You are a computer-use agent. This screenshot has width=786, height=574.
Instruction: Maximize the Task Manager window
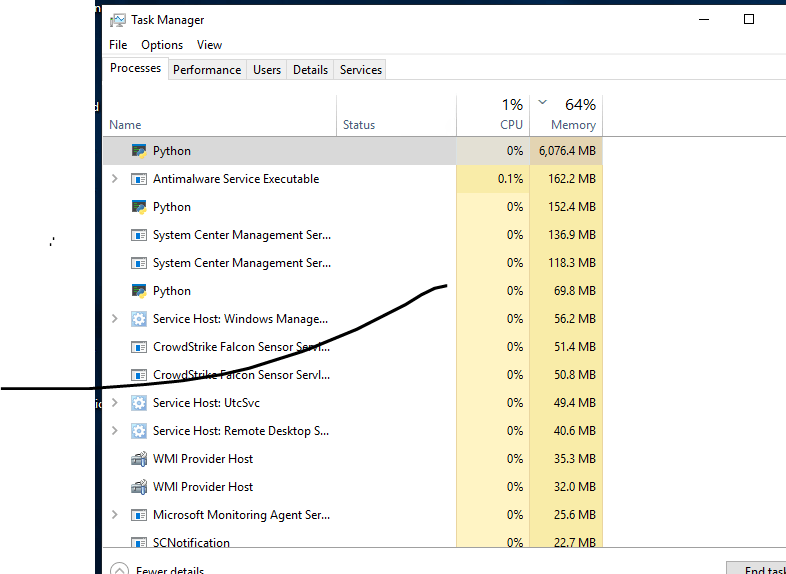(749, 19)
